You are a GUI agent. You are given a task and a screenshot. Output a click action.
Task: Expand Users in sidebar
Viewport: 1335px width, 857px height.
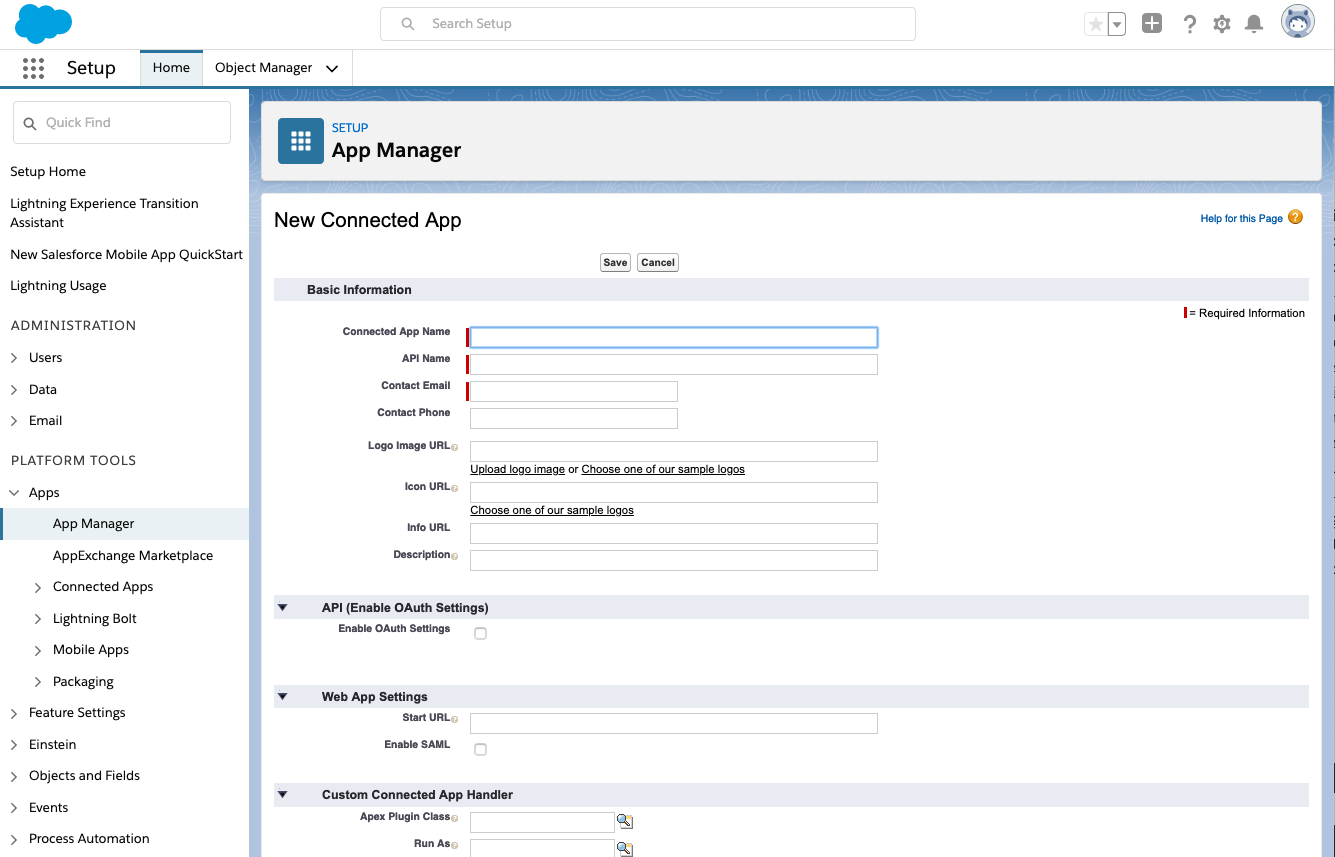click(x=14, y=358)
